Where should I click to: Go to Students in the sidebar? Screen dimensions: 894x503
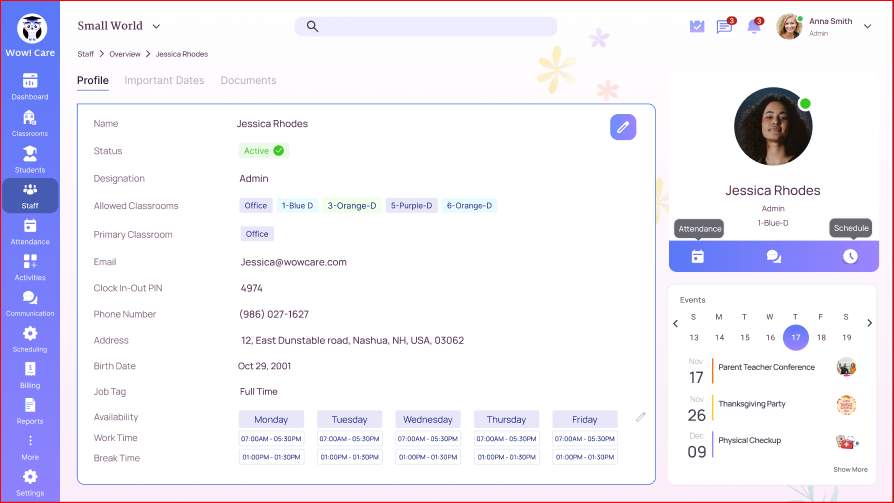30,159
